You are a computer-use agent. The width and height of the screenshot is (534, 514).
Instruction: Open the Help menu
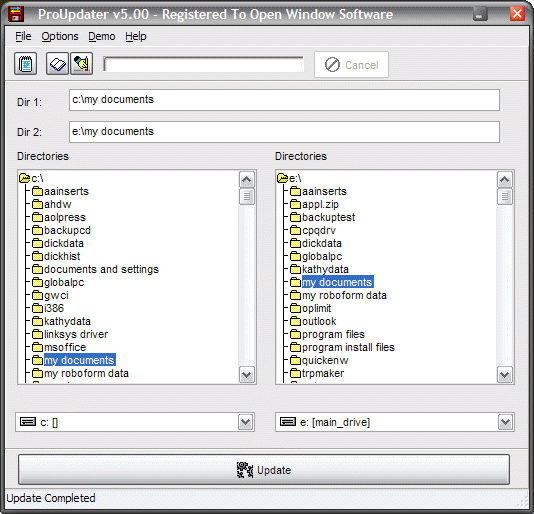(136, 36)
